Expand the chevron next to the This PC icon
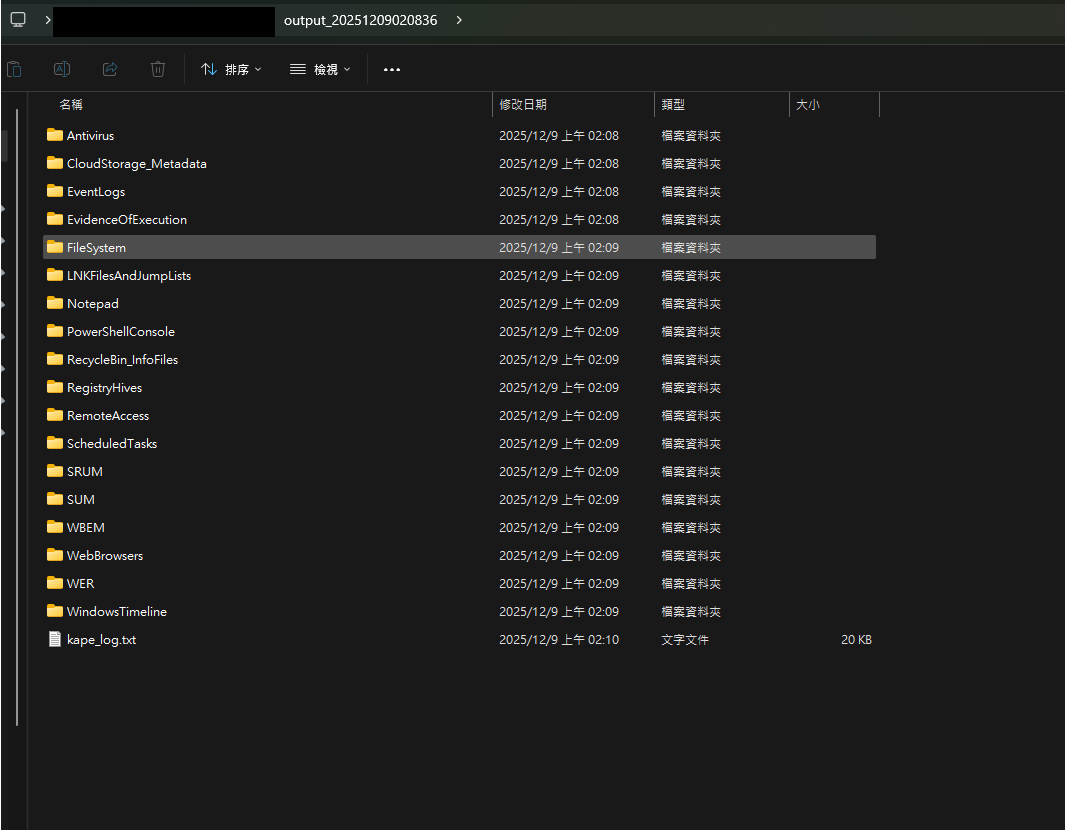This screenshot has width=1065, height=830. click(47, 20)
